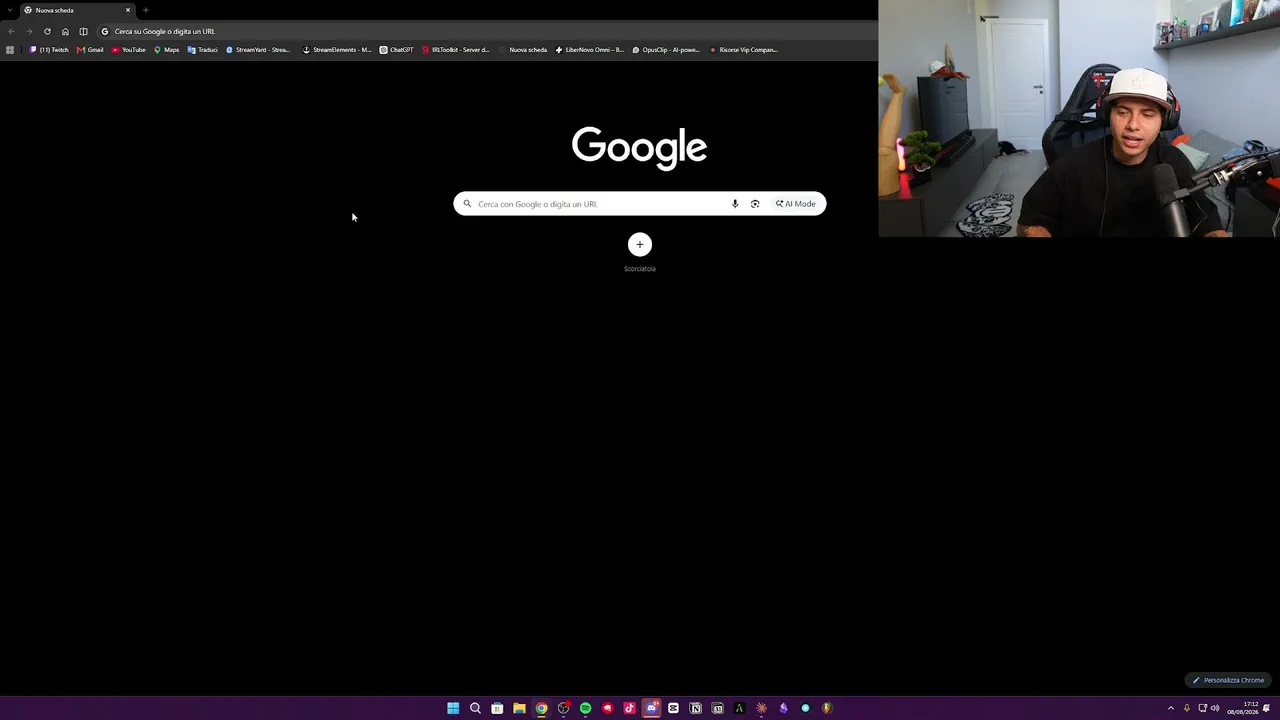Open the teal circle app in taskbar
This screenshot has width=1280, height=720.
(x=805, y=708)
